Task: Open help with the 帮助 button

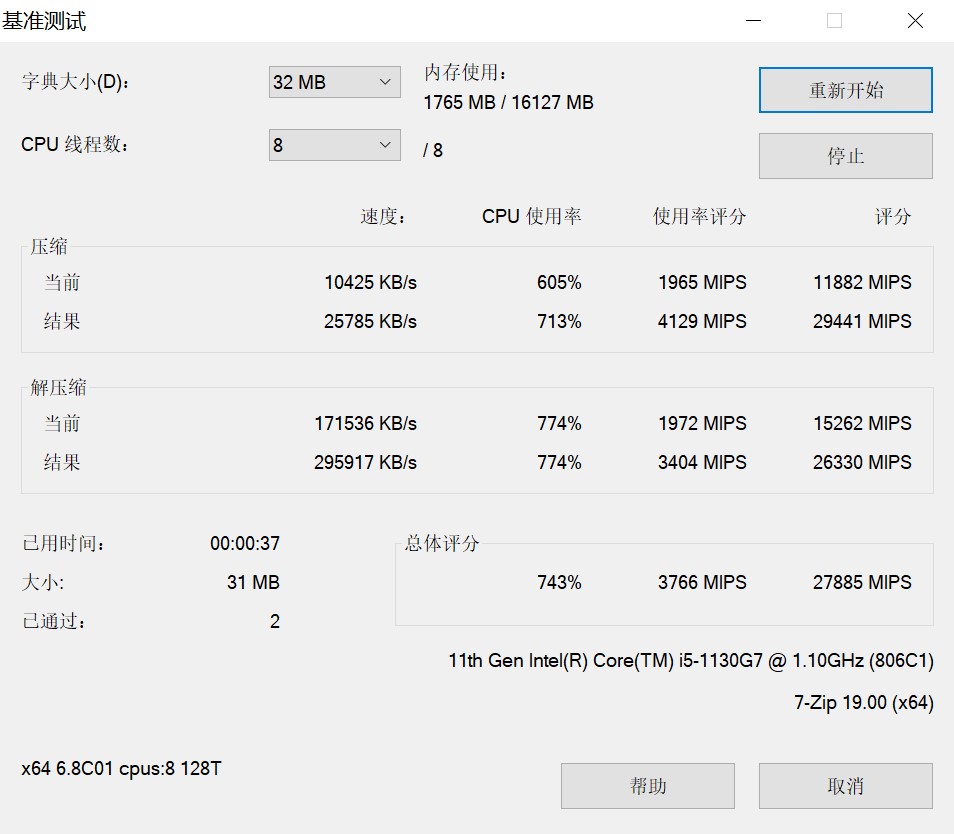Action: click(x=647, y=786)
